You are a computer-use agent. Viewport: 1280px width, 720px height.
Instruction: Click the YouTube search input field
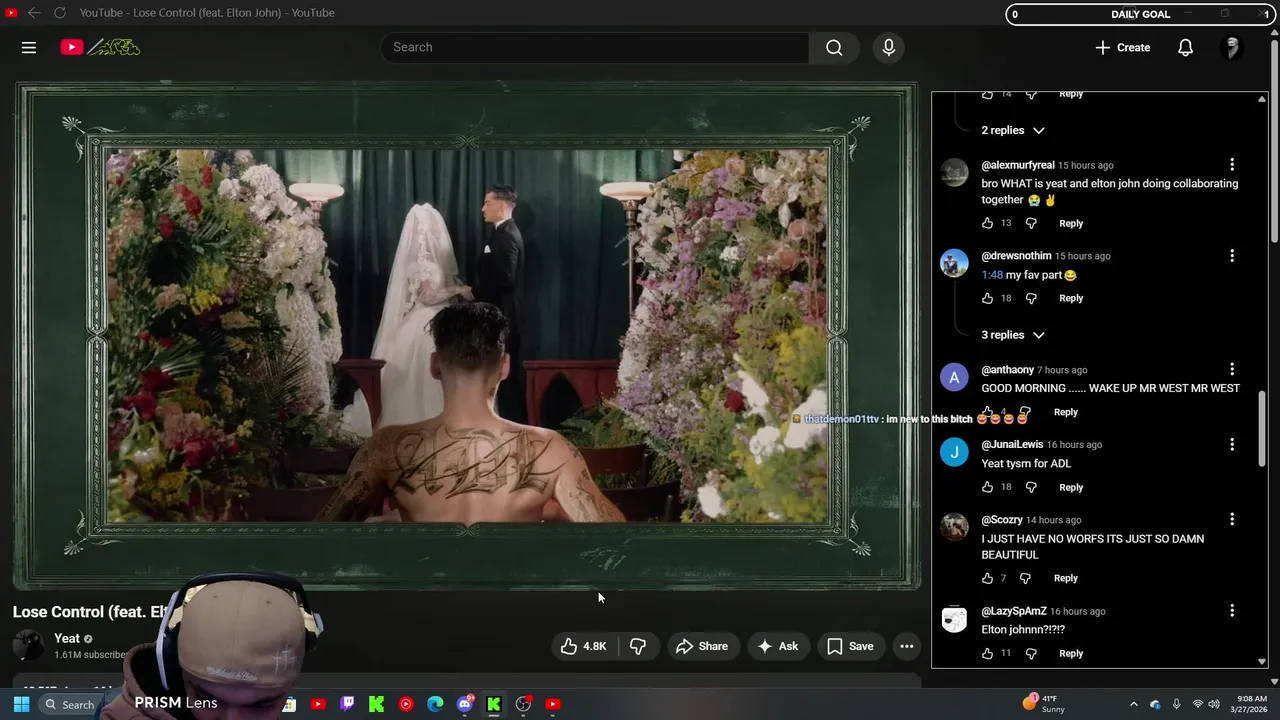click(x=594, y=47)
